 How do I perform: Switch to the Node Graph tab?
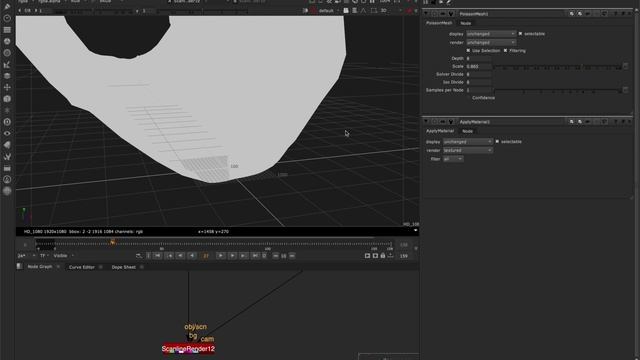coord(40,267)
